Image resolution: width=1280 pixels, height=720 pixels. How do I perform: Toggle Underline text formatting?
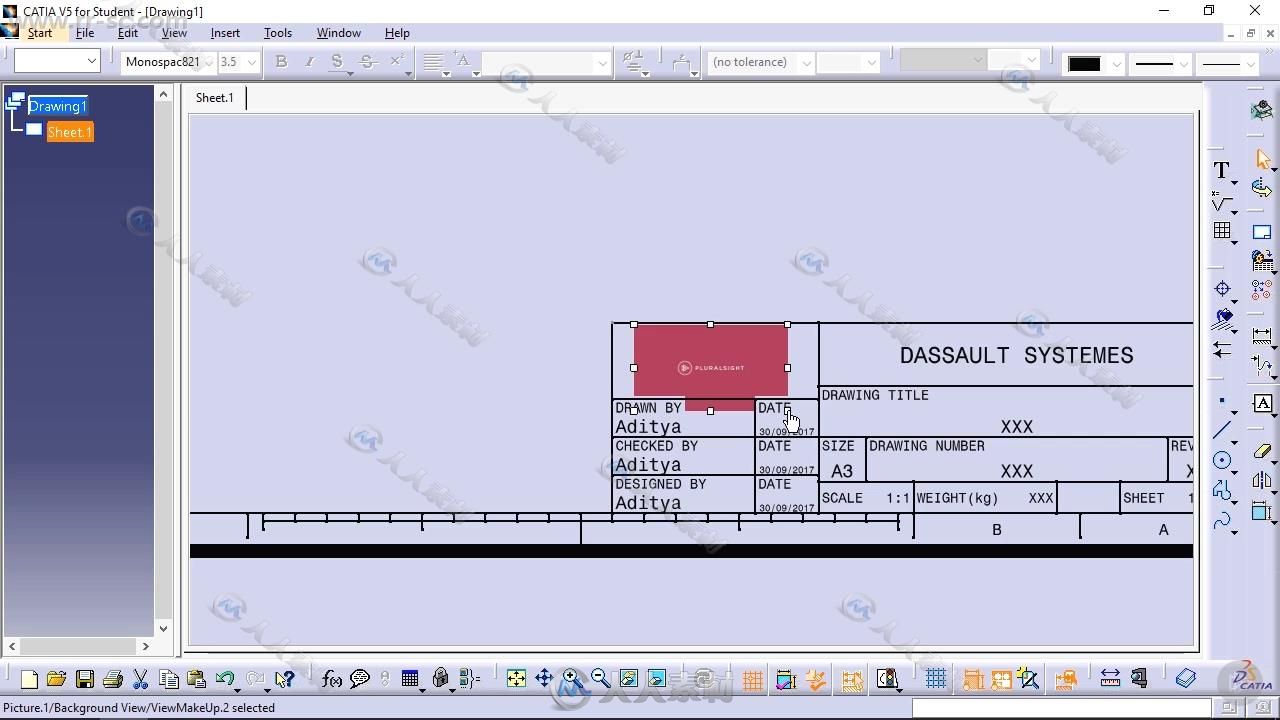pos(337,62)
